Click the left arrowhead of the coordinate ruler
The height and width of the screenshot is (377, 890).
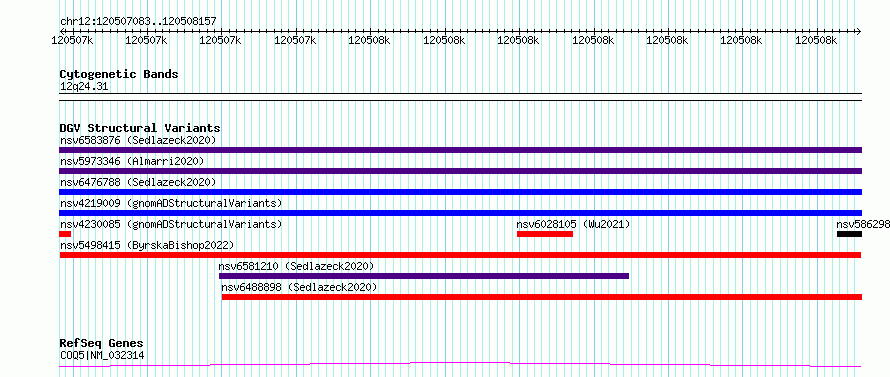(62, 31)
